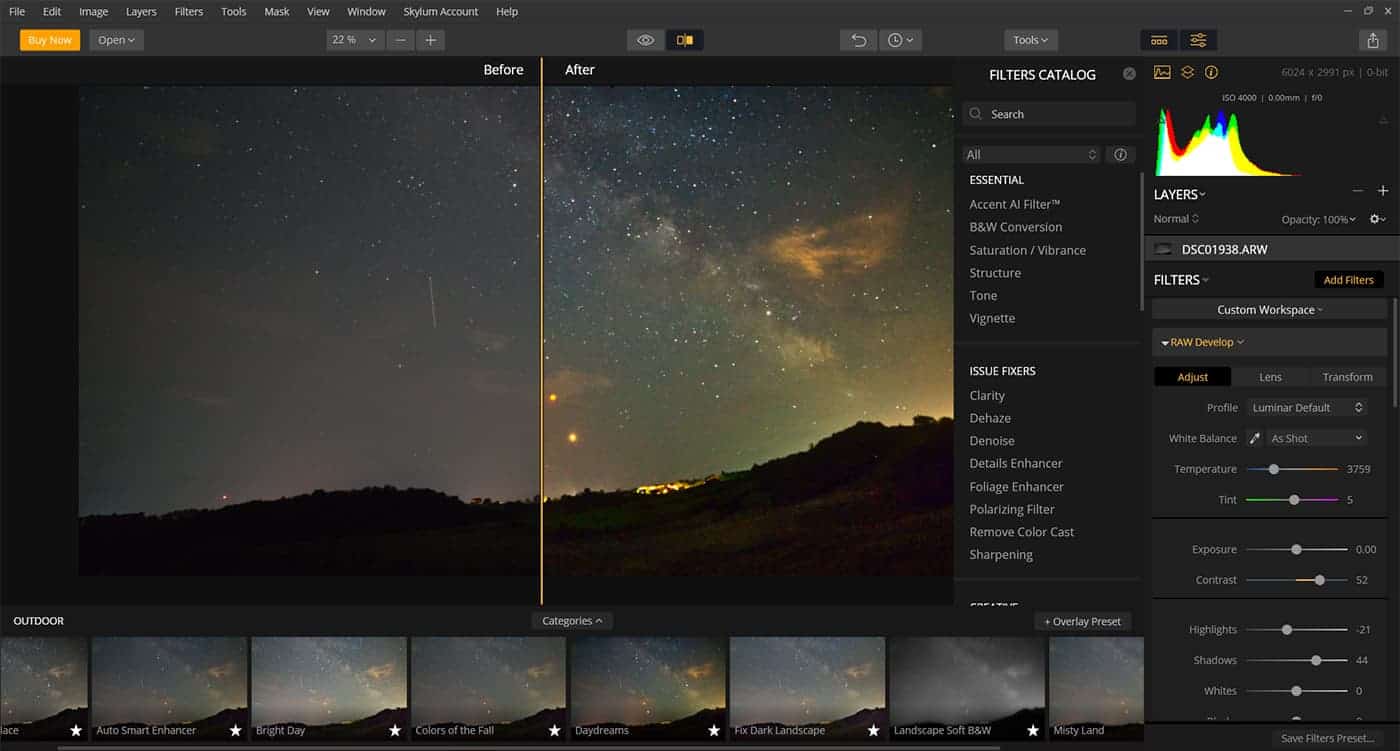Click the Buy Now button
Image resolution: width=1400 pixels, height=751 pixels.
50,40
